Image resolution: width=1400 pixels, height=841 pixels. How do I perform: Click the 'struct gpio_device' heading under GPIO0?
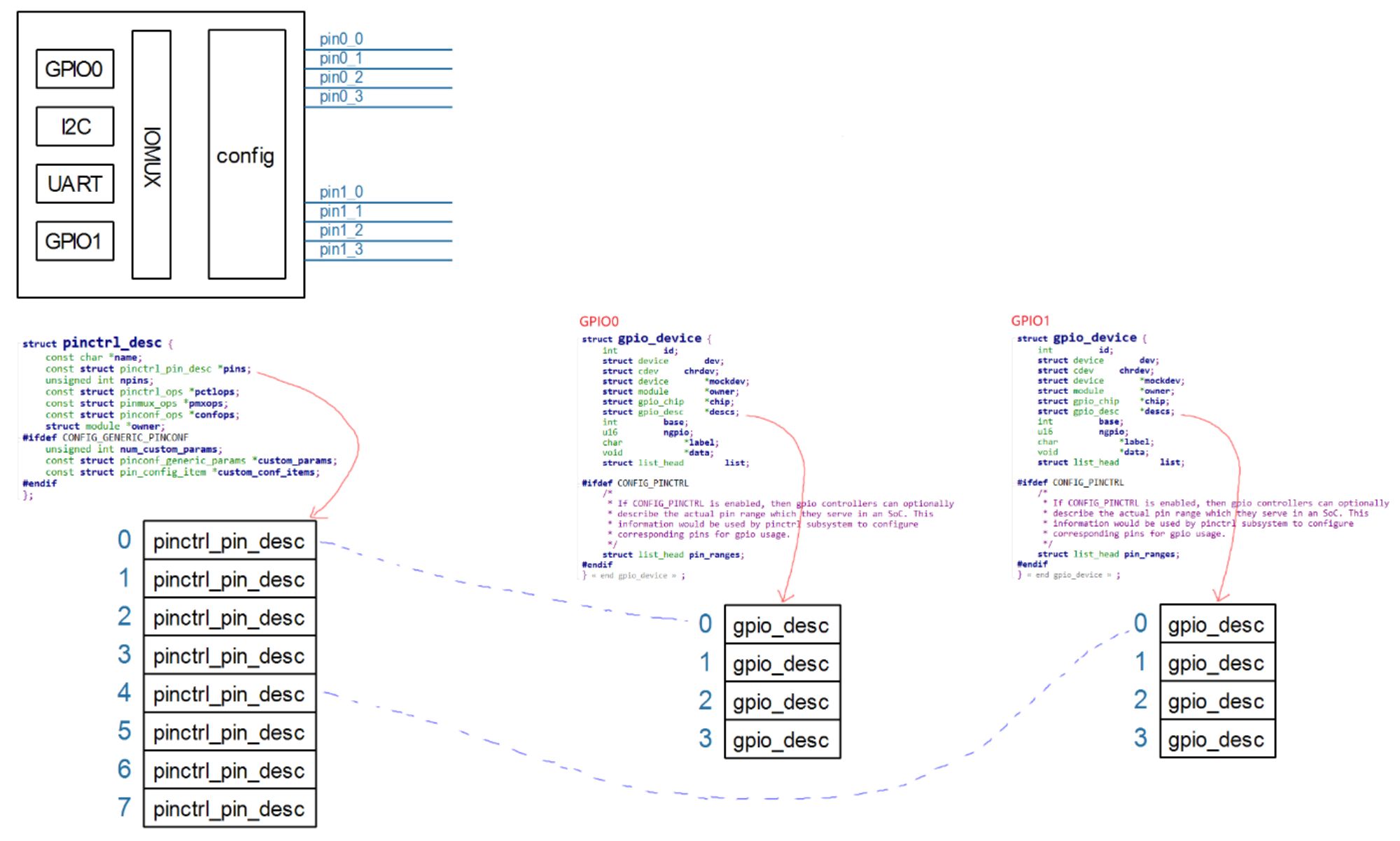pos(647,338)
